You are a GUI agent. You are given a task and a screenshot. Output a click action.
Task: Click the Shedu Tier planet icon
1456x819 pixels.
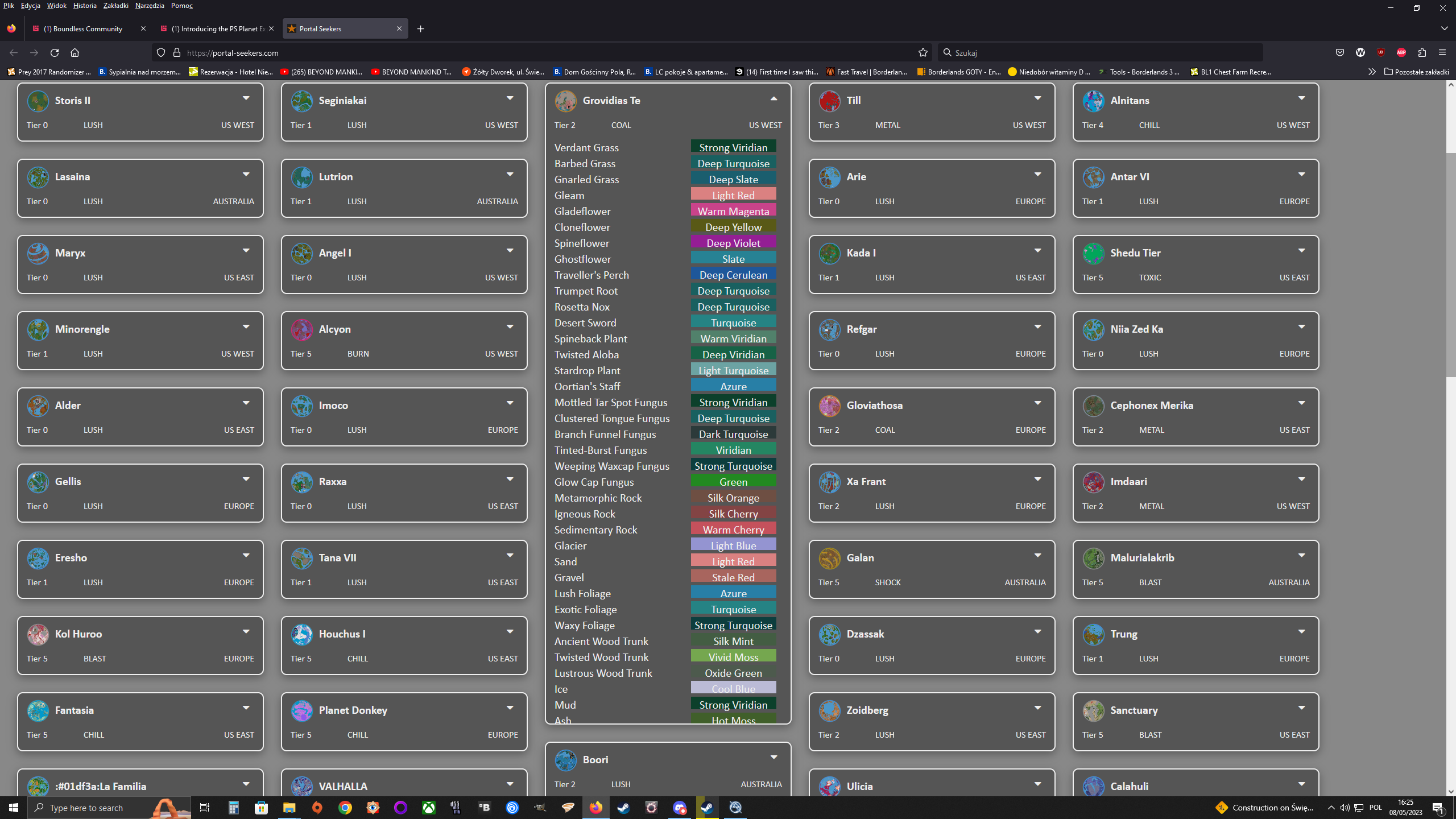[x=1094, y=254]
